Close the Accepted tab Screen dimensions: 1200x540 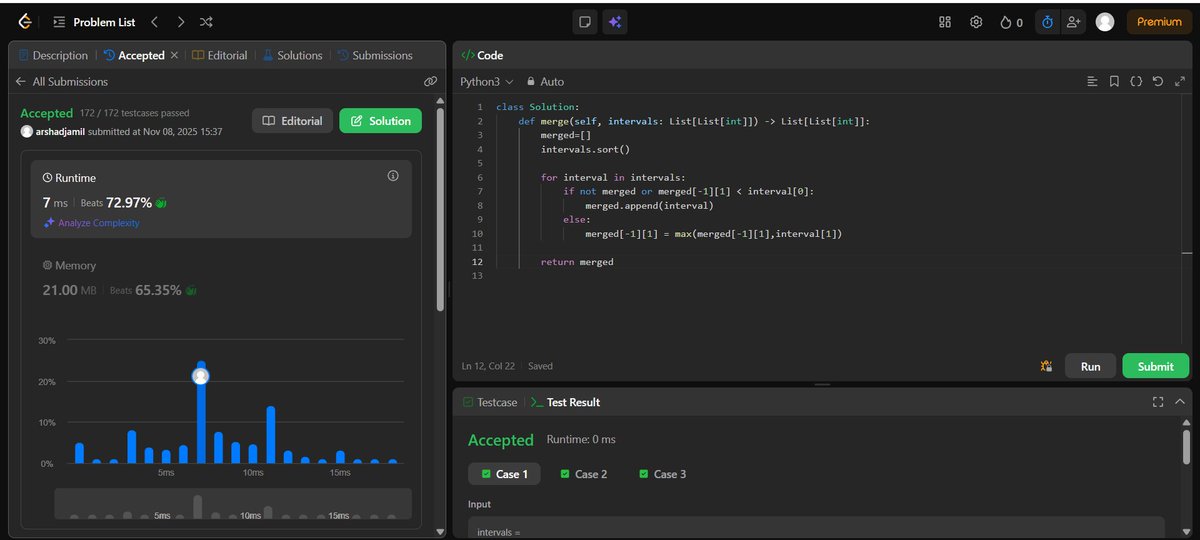coord(175,55)
